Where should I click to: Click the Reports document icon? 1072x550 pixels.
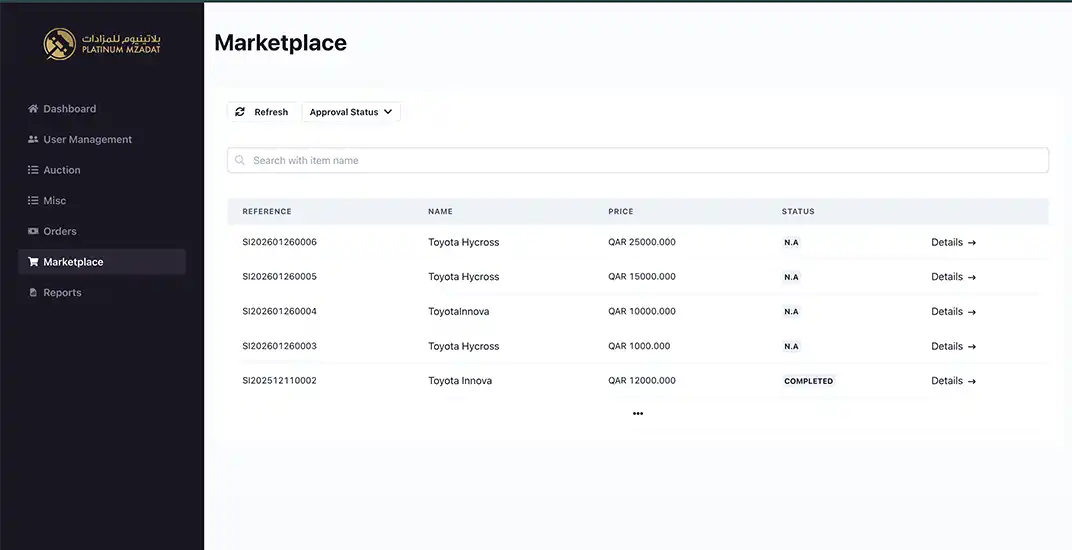(x=33, y=293)
